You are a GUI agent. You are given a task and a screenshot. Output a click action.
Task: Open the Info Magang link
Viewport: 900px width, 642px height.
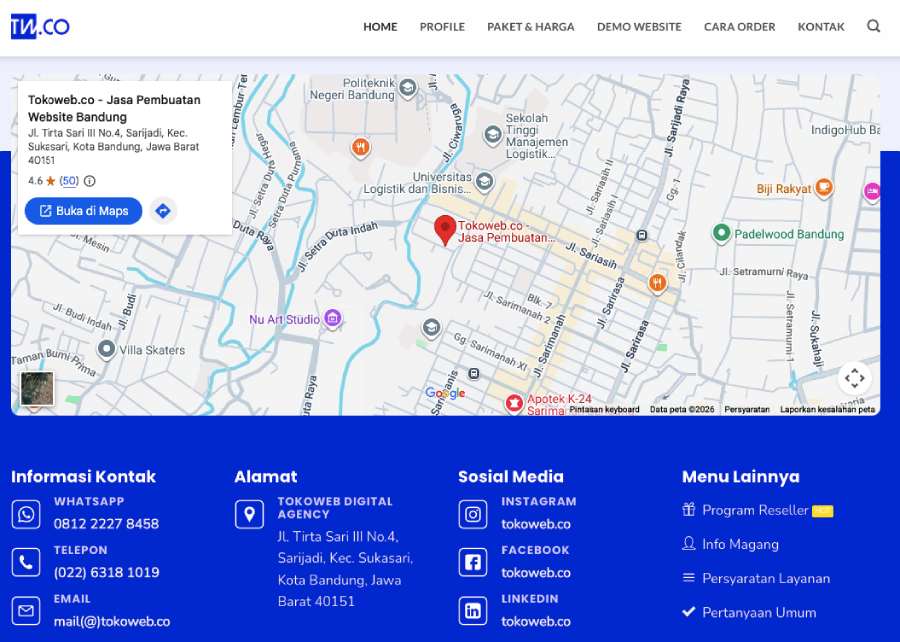[740, 544]
